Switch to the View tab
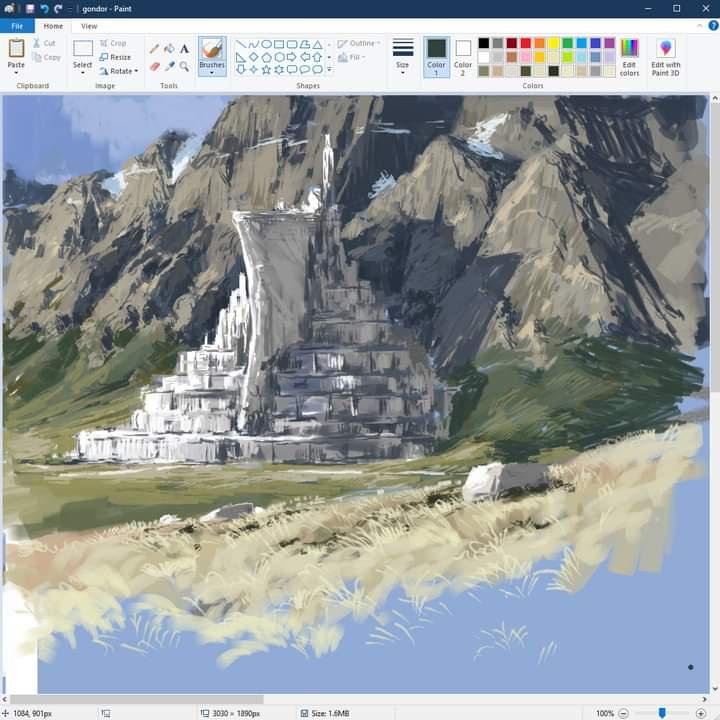This screenshot has width=720, height=720. [89, 26]
